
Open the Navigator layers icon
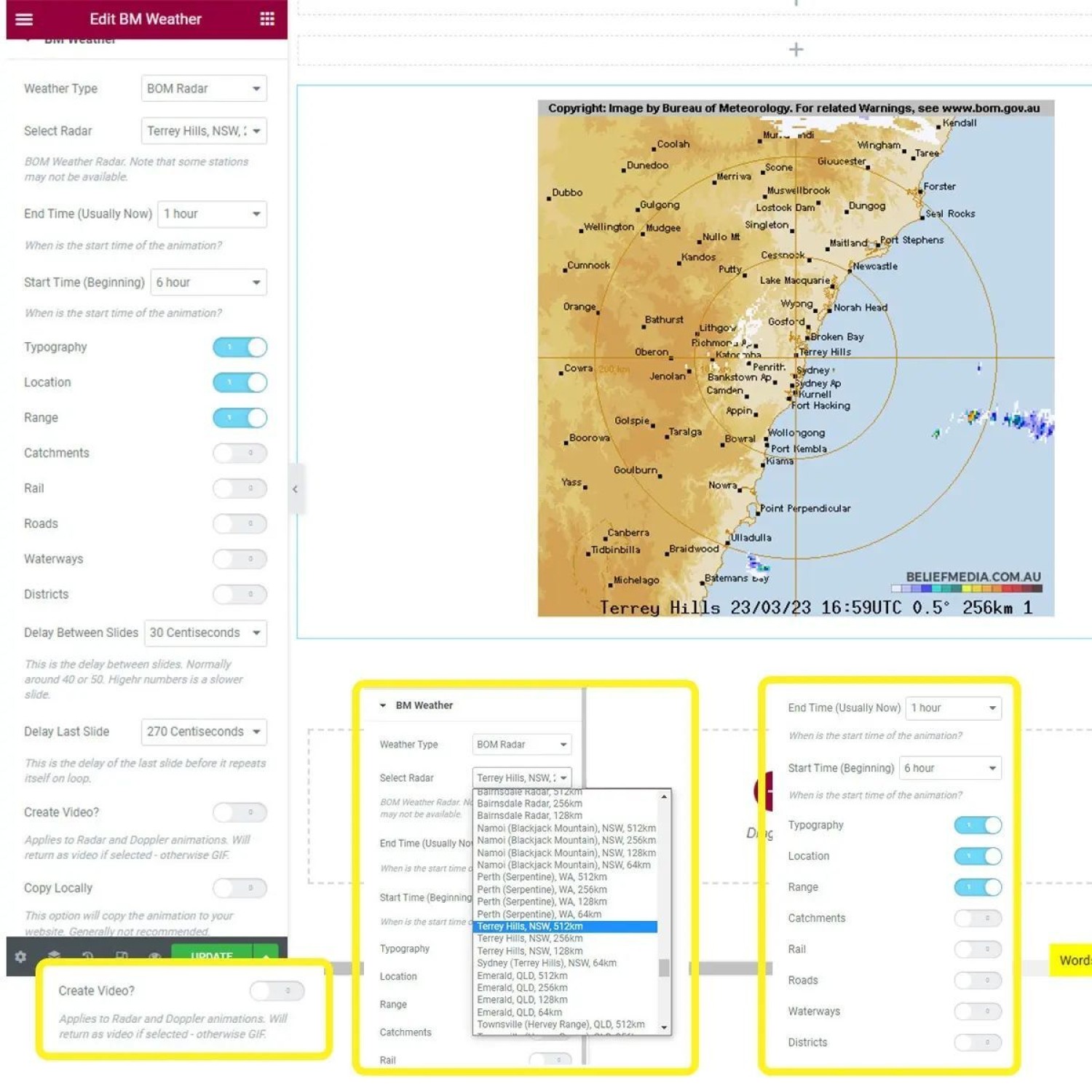click(x=54, y=956)
